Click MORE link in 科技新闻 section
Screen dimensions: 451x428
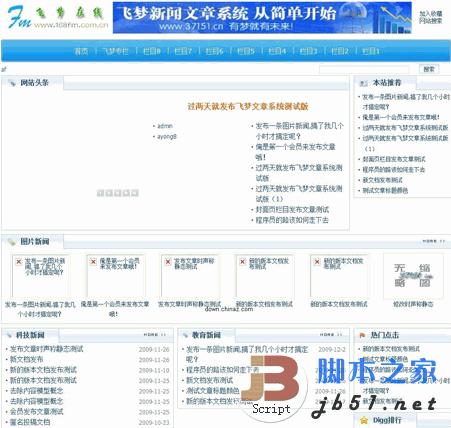pyautogui.click(x=155, y=334)
